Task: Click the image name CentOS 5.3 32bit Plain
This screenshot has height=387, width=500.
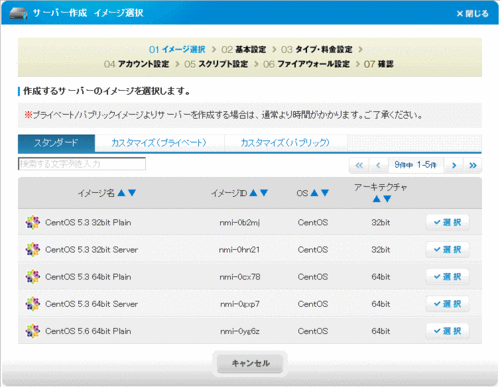Action: (x=88, y=223)
